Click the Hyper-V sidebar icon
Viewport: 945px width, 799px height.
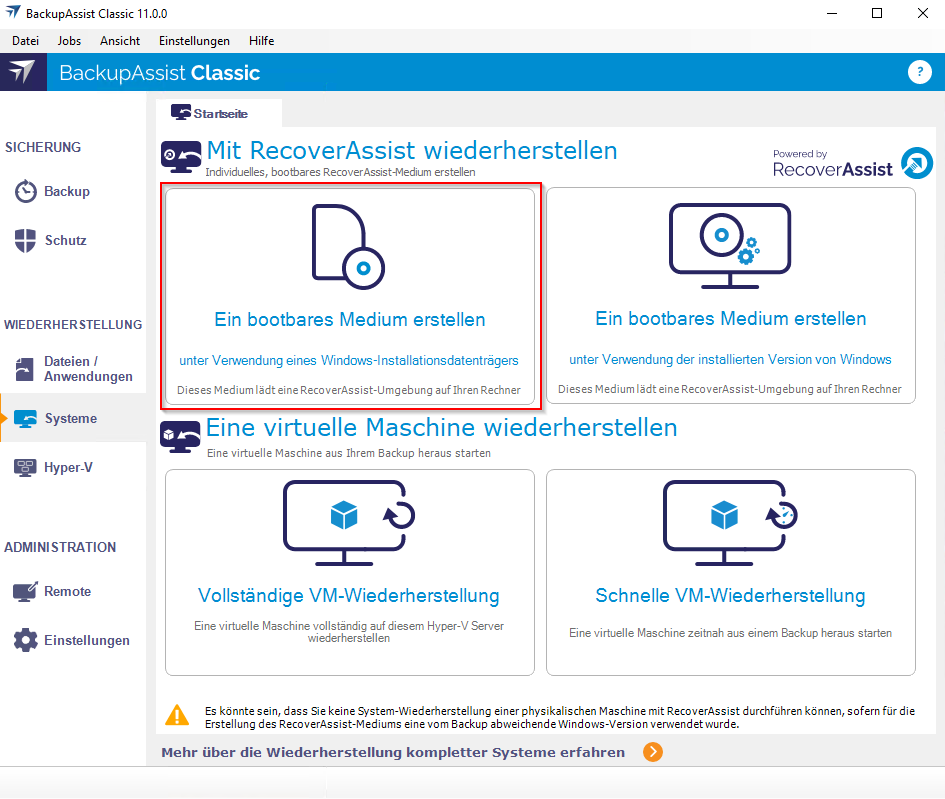pyautogui.click(x=26, y=468)
